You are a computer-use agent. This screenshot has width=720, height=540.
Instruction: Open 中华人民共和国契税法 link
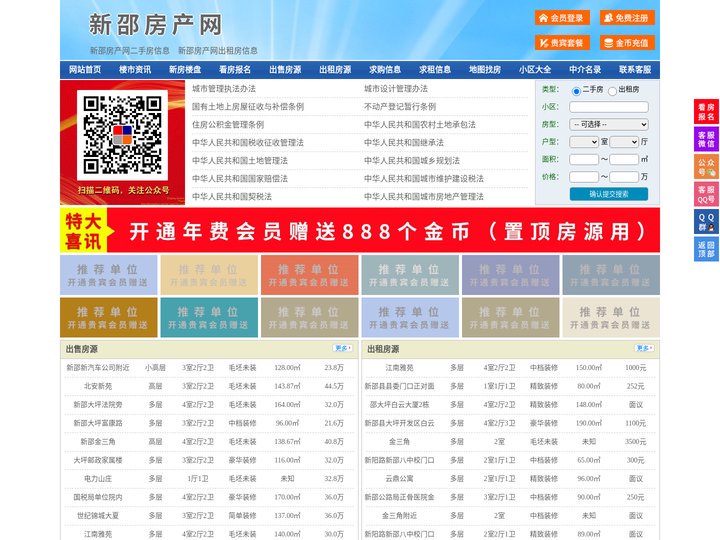click(232, 197)
